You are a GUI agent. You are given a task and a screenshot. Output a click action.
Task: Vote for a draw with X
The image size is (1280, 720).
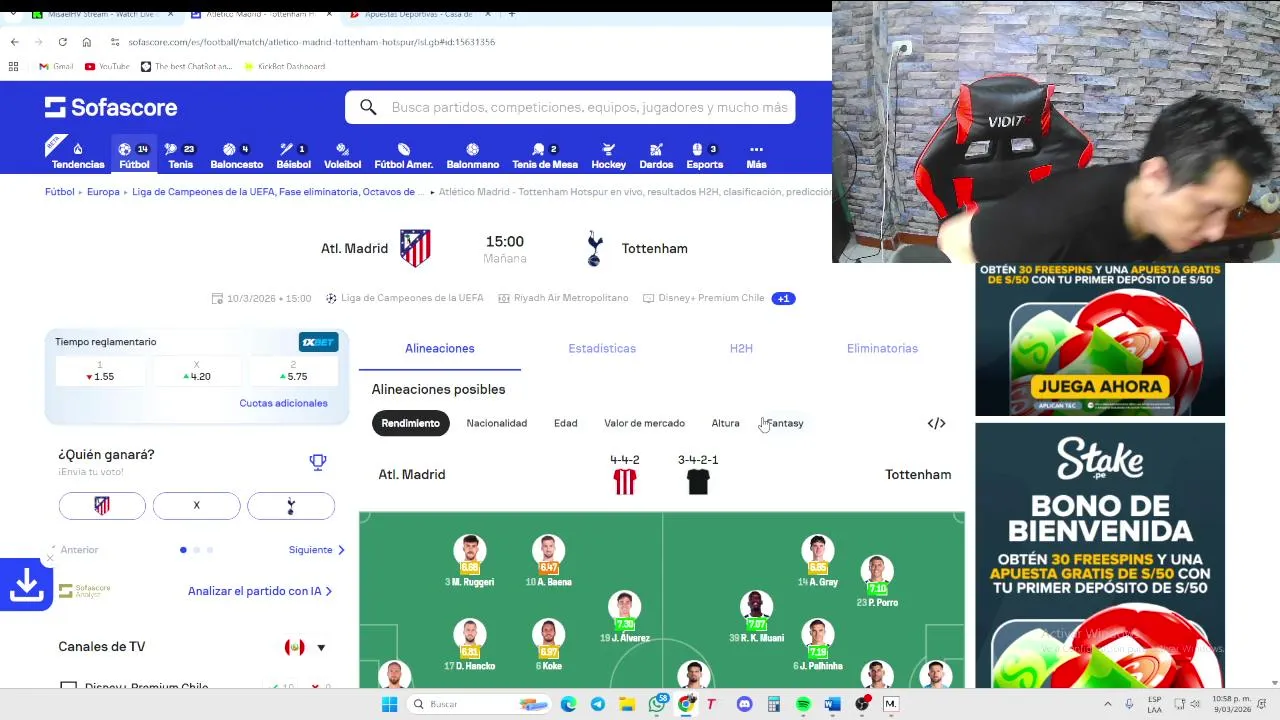[x=196, y=506]
